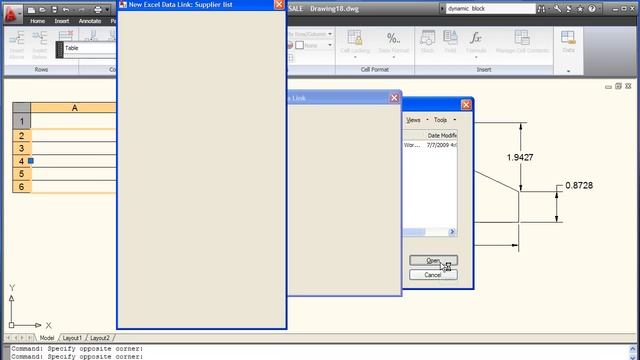Click the Delete Rows icon
The height and width of the screenshot is (360, 640).
[66, 36]
